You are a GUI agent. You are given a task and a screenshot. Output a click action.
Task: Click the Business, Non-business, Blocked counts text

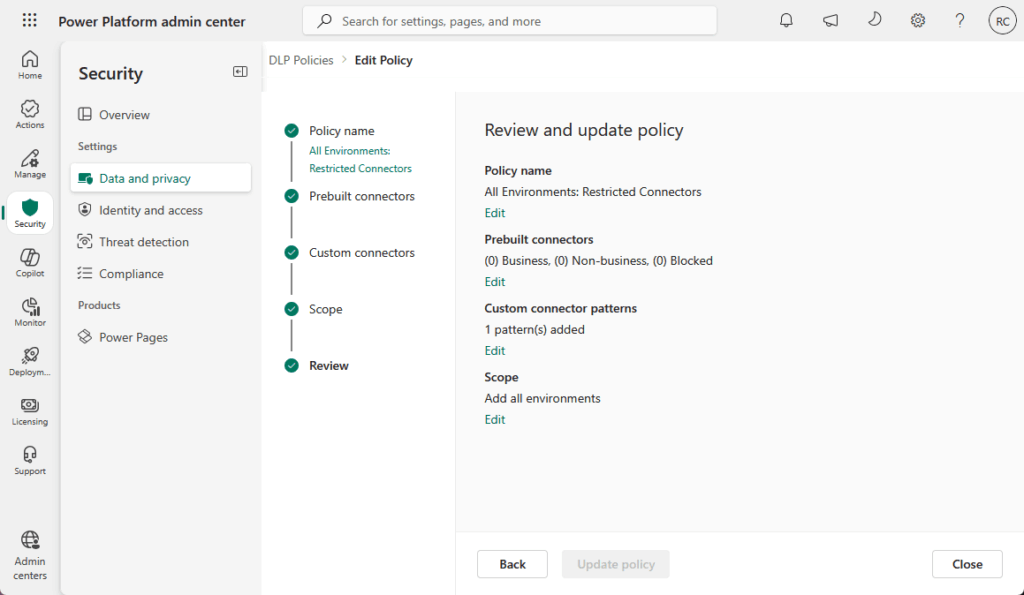point(598,261)
